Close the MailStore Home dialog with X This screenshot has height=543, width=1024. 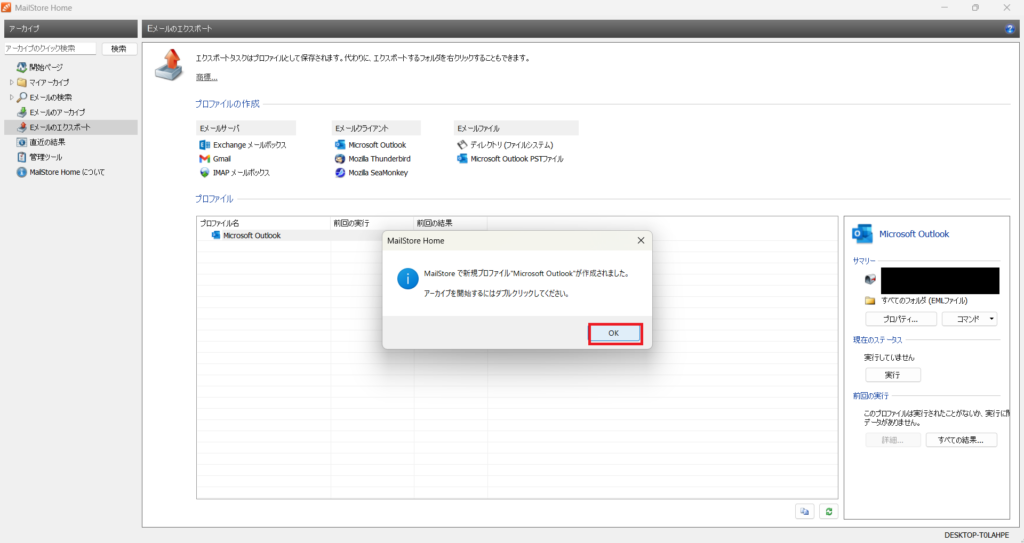pyautogui.click(x=641, y=240)
